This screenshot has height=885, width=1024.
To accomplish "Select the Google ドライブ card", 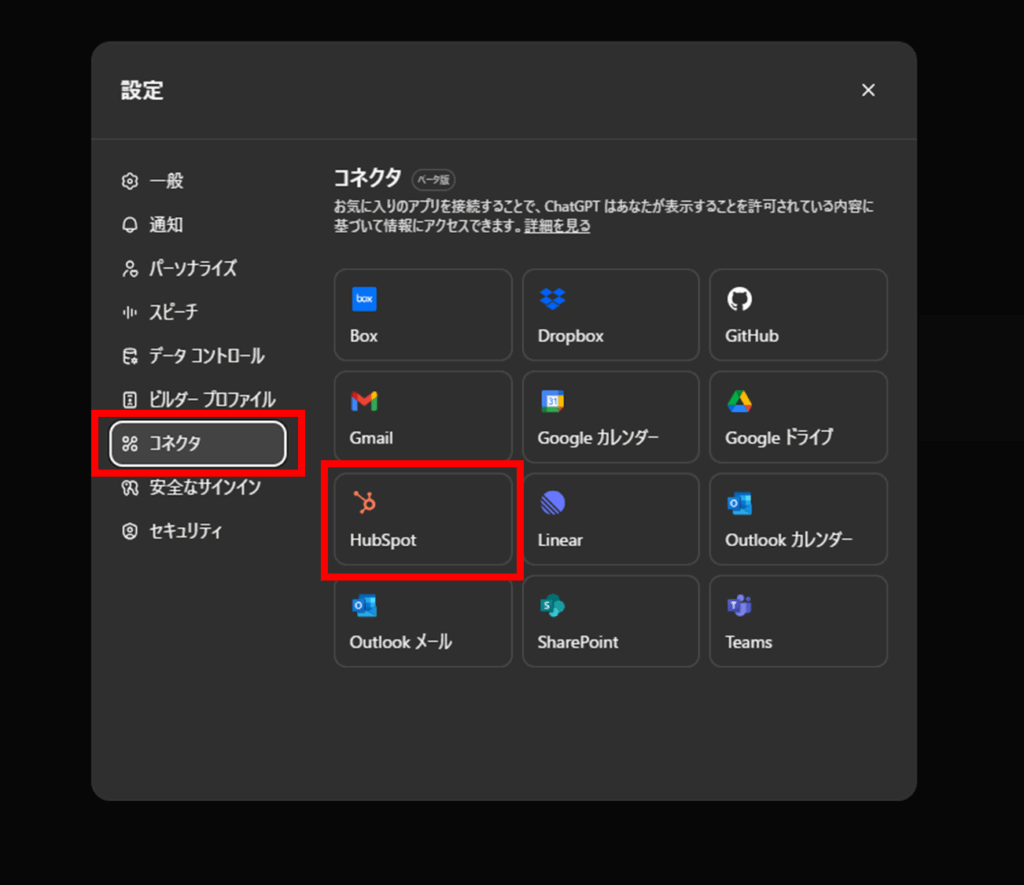I will (798, 417).
